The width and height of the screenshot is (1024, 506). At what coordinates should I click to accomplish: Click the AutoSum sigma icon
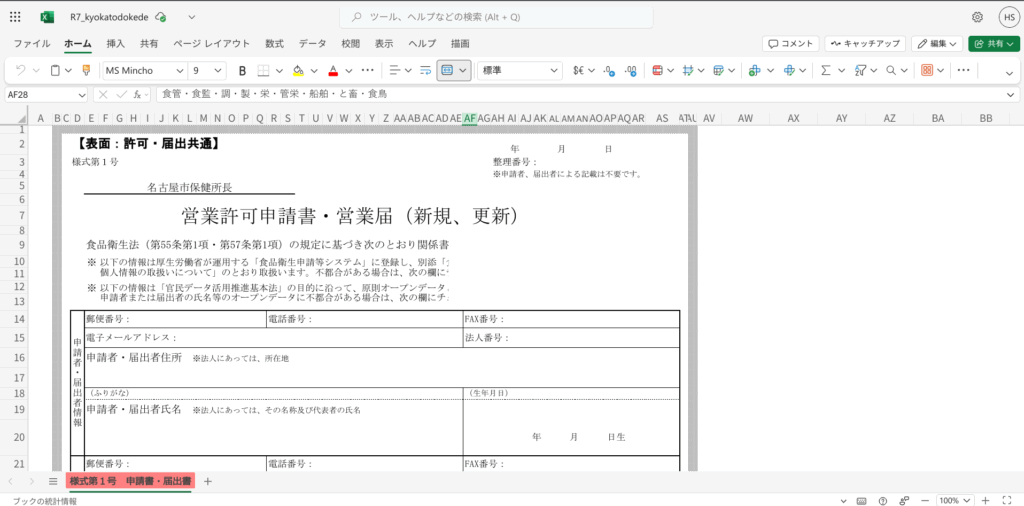tap(825, 71)
